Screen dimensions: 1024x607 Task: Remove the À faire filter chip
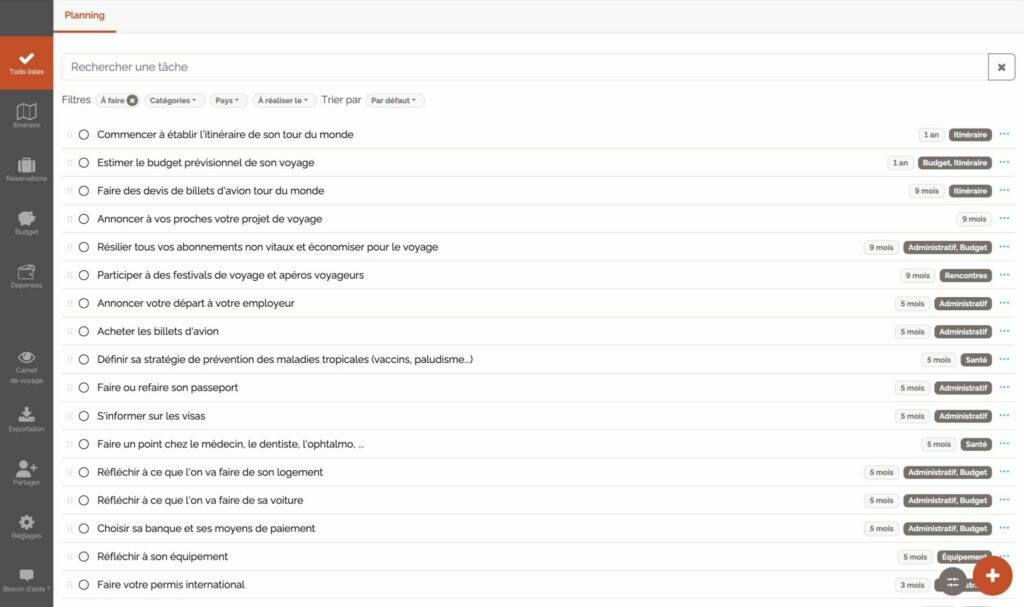132,101
